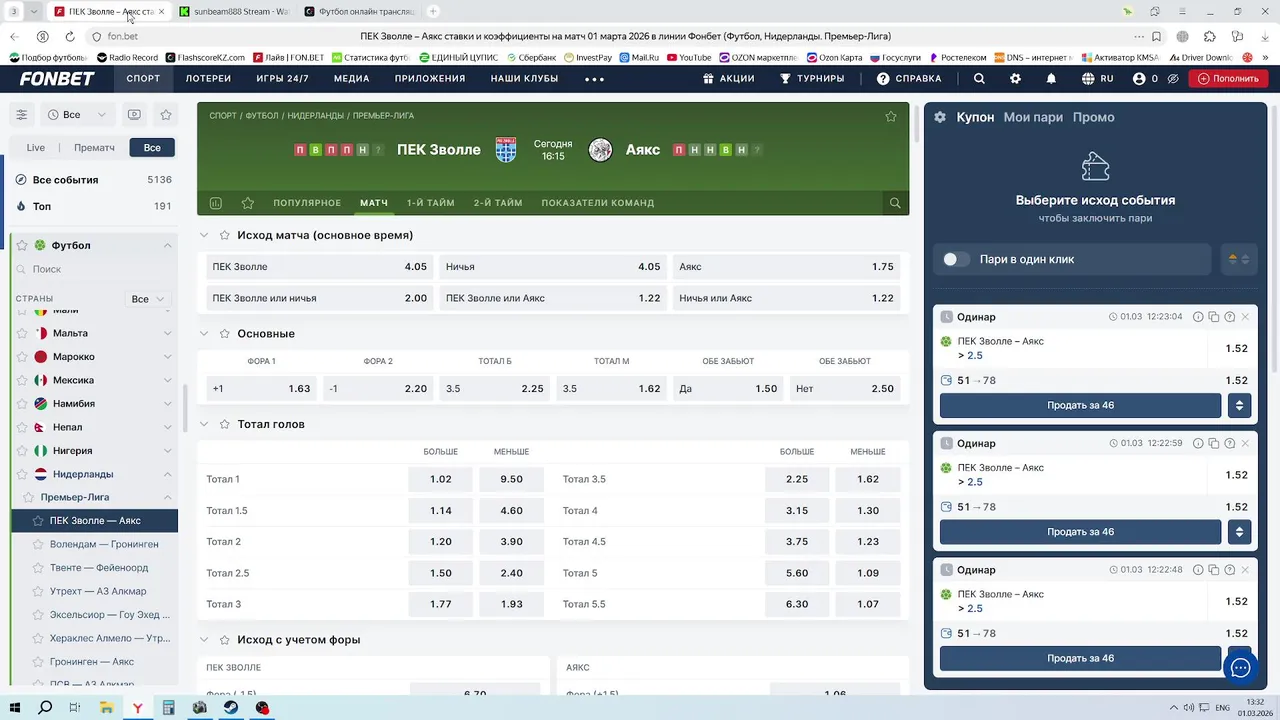The image size is (1280, 720).
Task: Open Справка help section
Action: click(x=909, y=79)
